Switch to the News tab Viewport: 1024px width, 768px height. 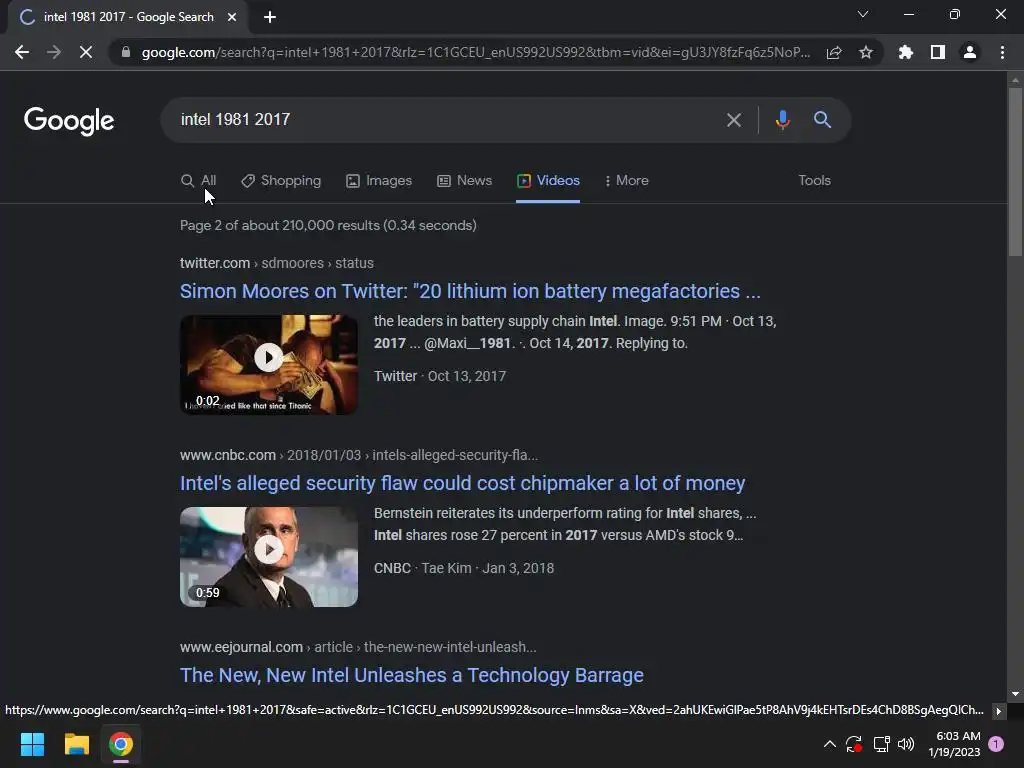[x=464, y=181]
